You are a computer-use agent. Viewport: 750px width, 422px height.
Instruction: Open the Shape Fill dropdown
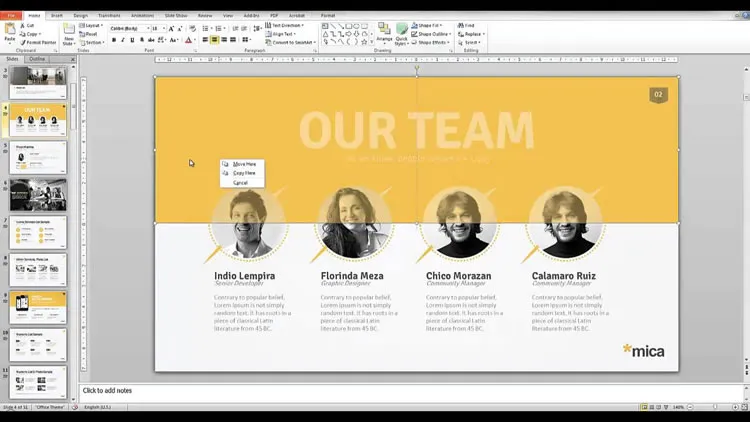[x=427, y=25]
